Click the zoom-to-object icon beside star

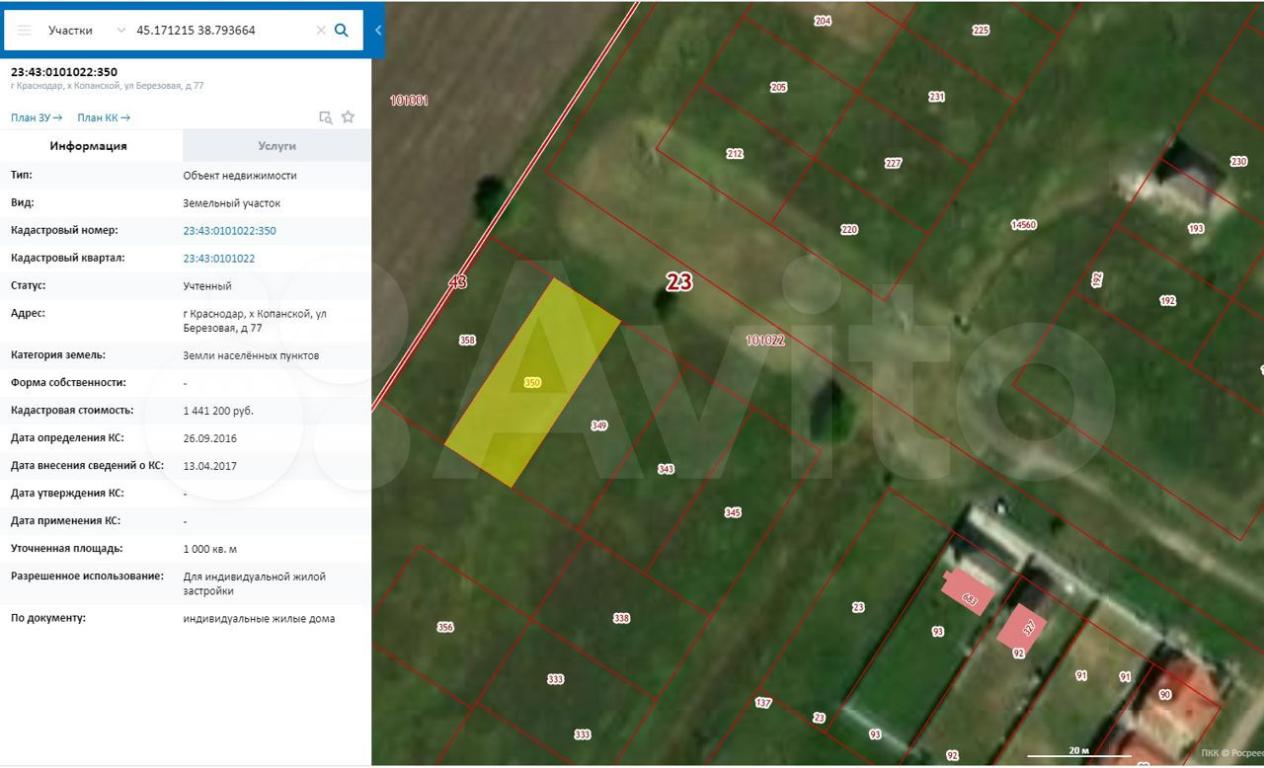point(325,117)
